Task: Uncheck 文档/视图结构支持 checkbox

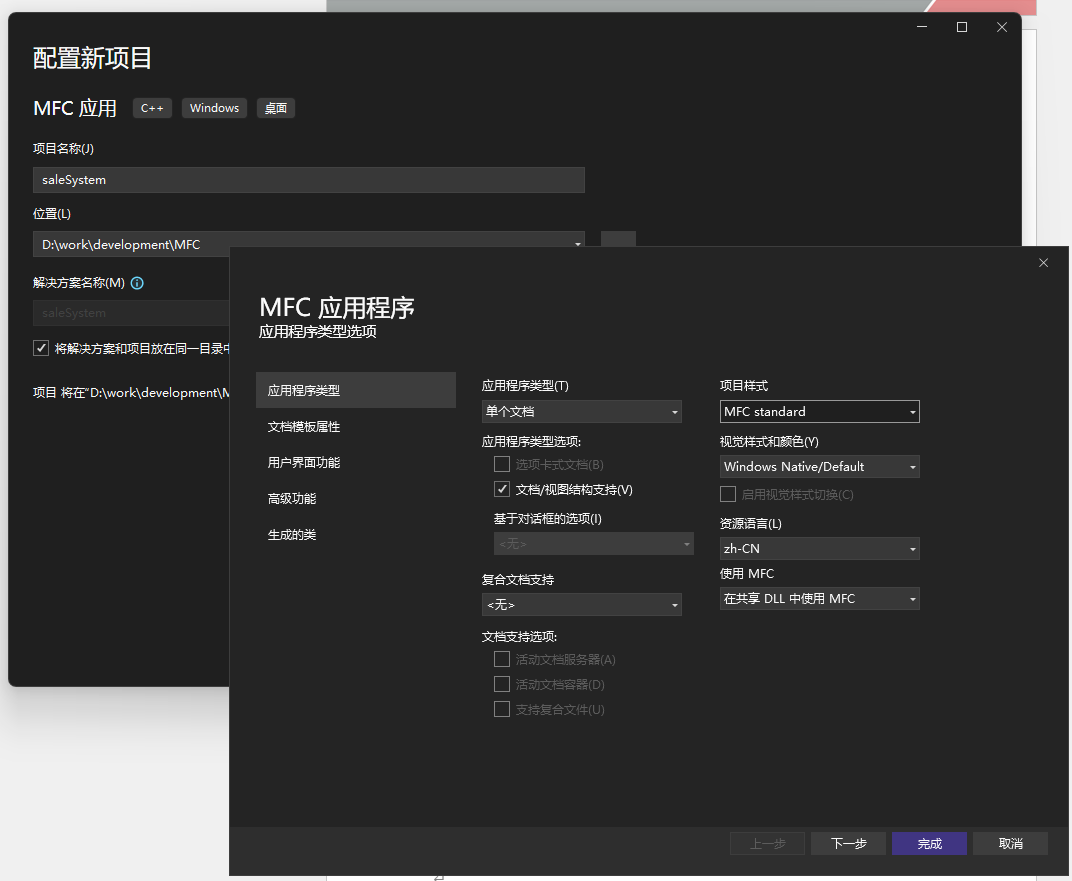Action: (x=502, y=490)
